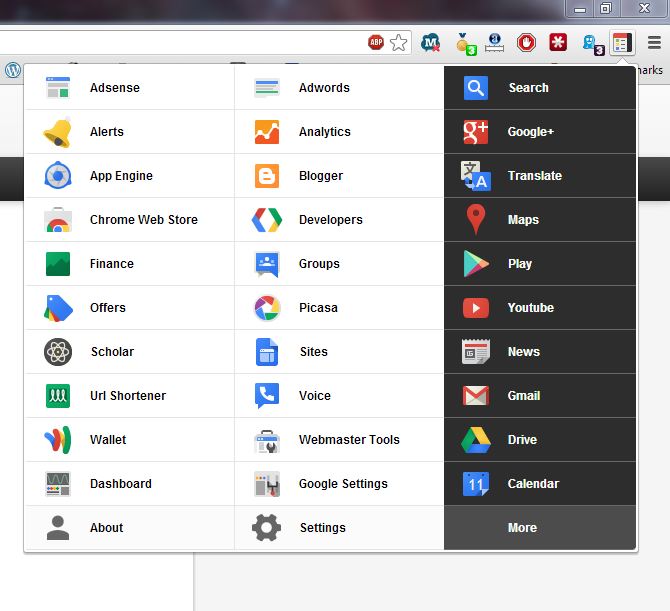Open the red asterisk LastPass extension
Image resolution: width=670 pixels, height=611 pixels.
(558, 42)
